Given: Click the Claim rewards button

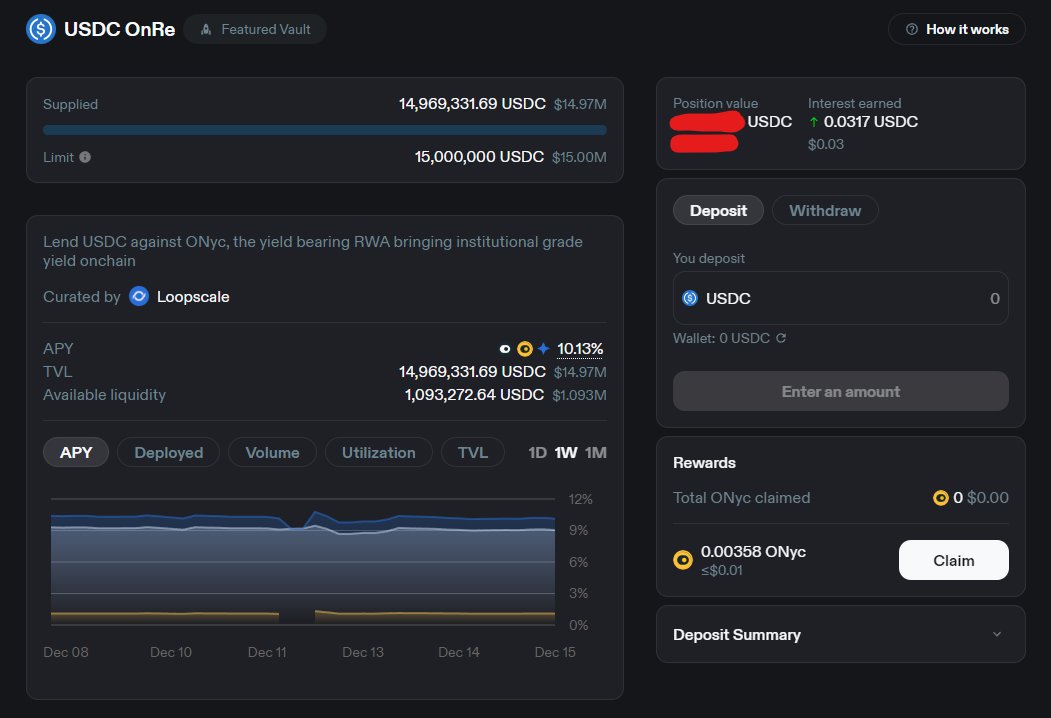Looking at the screenshot, I should (x=953, y=560).
